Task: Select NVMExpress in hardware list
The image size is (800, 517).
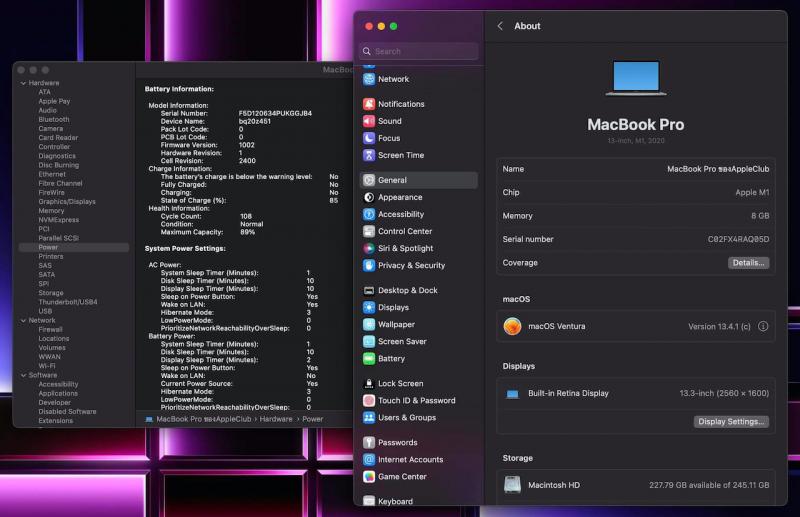Action: [x=59, y=220]
